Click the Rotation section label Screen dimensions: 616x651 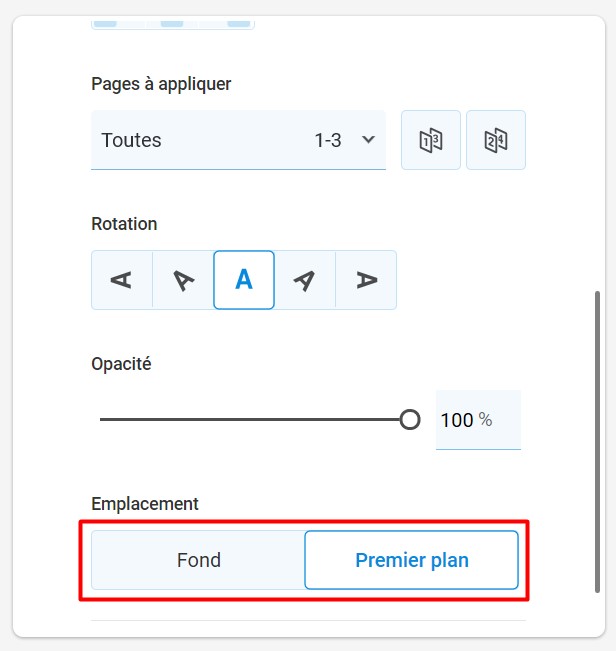click(x=124, y=224)
